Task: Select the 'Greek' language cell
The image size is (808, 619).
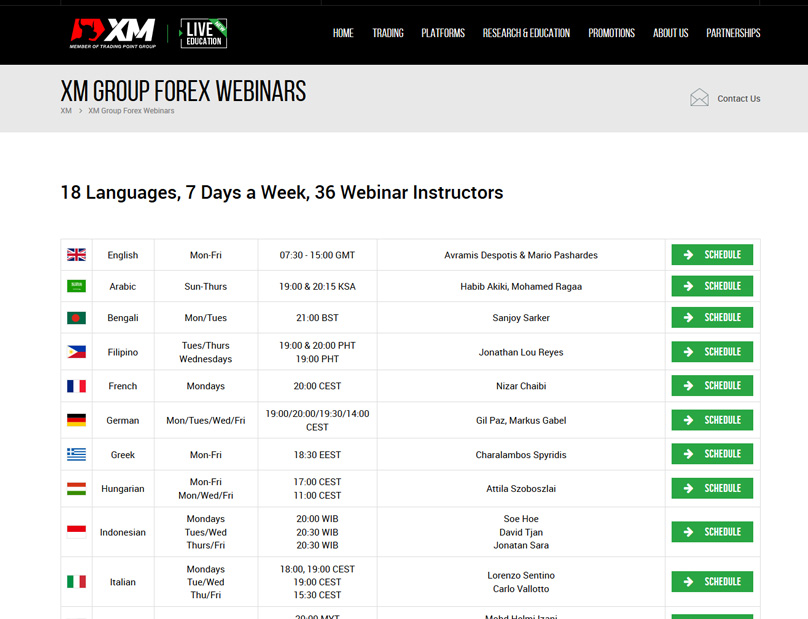Action: point(123,455)
